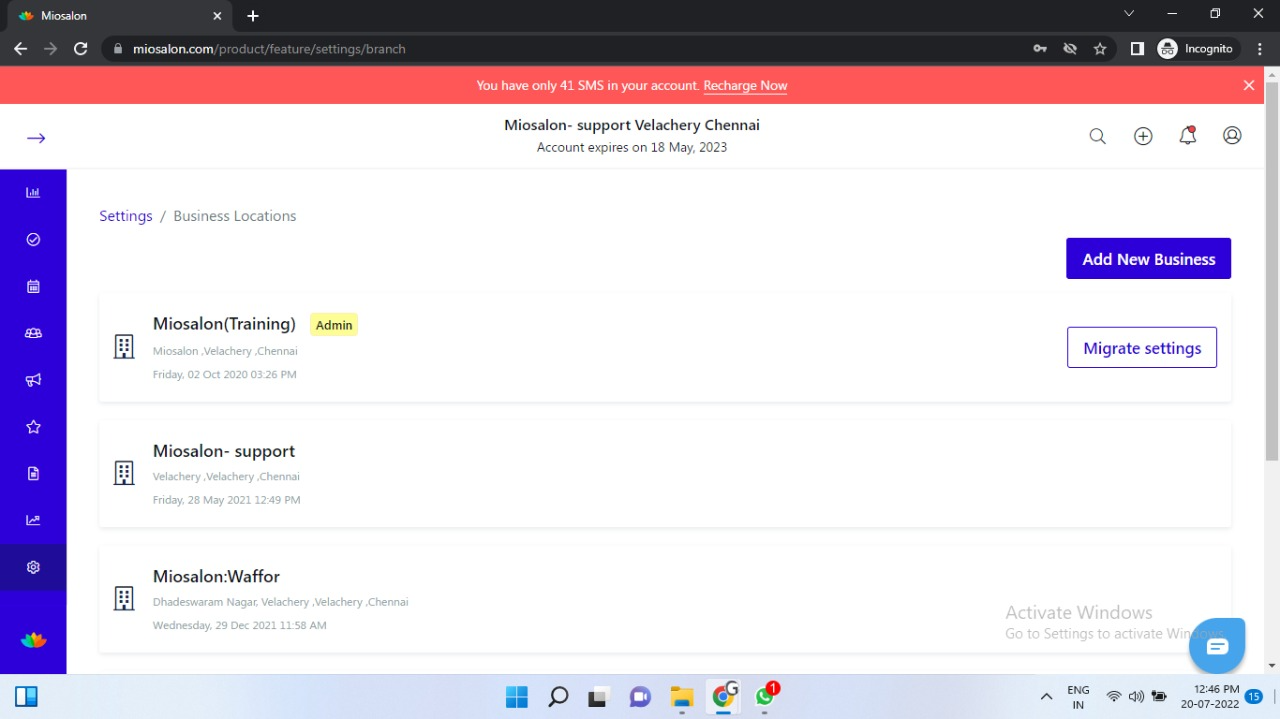Show hidden system tray icons

(x=1046, y=697)
